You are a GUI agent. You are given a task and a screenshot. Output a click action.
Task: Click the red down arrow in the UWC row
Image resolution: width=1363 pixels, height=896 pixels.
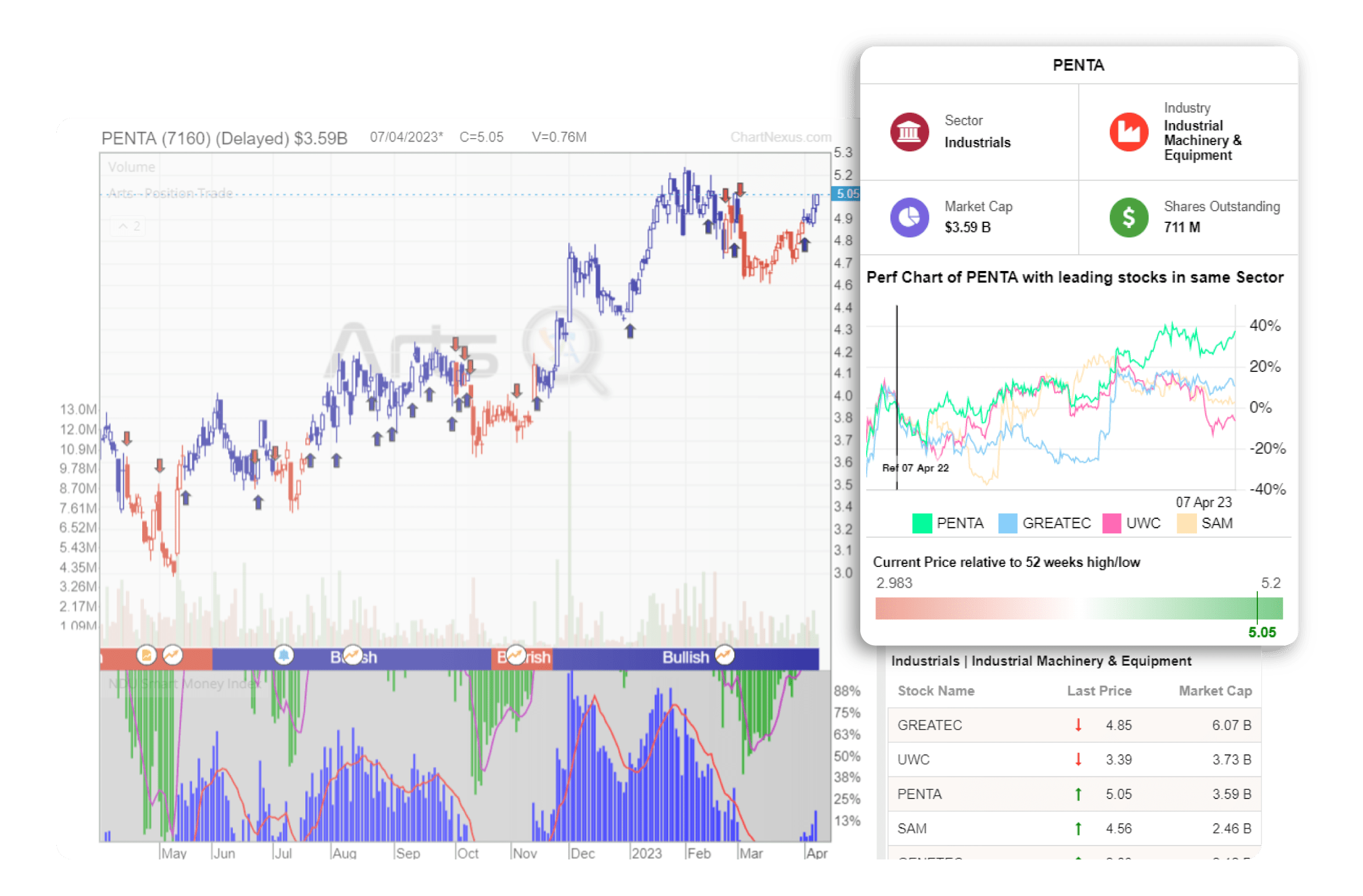(1078, 759)
